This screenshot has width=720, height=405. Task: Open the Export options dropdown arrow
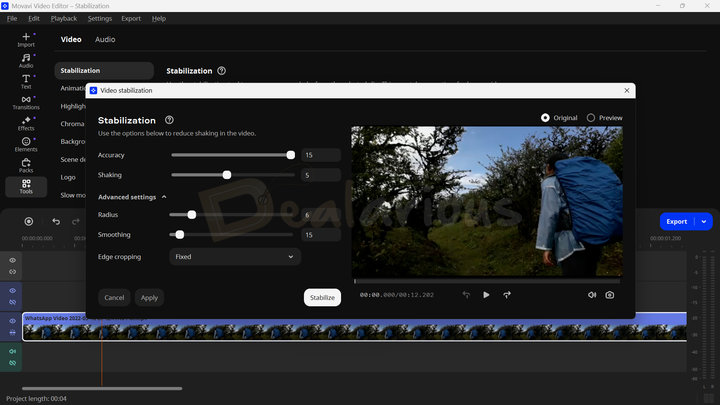tap(704, 221)
